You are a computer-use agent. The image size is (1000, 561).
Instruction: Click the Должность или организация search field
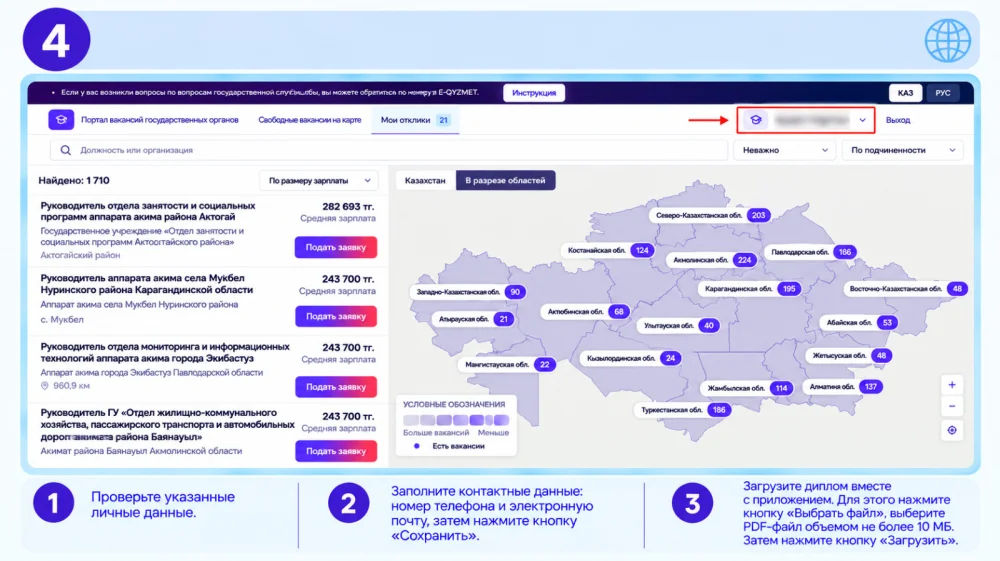point(389,150)
